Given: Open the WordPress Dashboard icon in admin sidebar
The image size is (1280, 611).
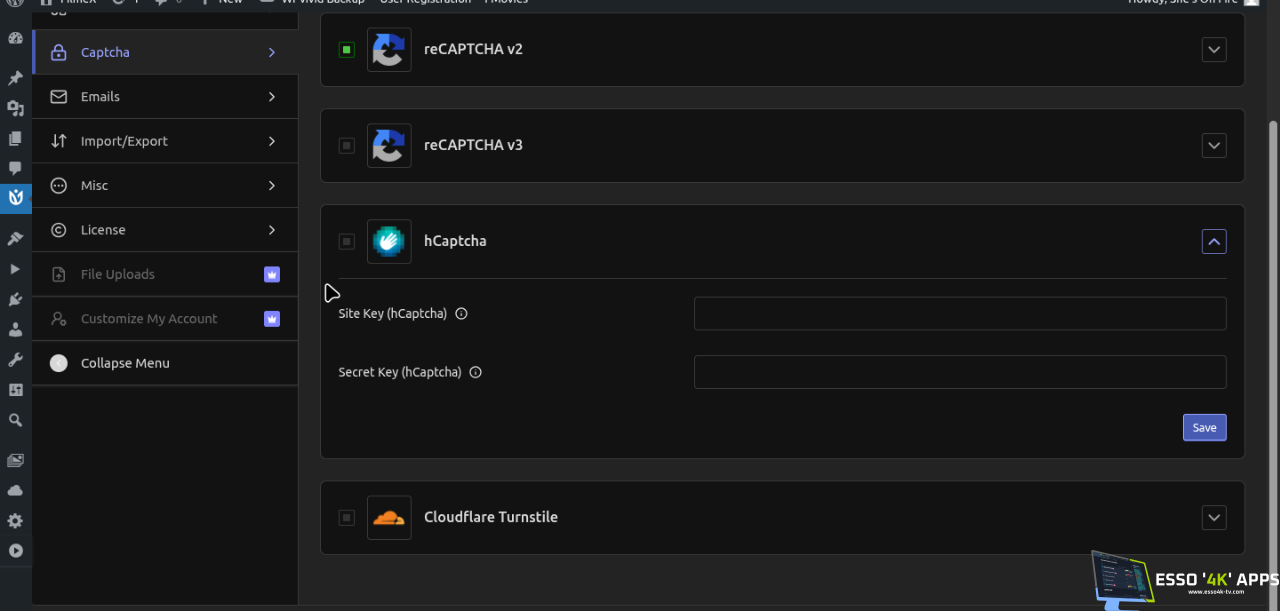Looking at the screenshot, I should (15, 38).
